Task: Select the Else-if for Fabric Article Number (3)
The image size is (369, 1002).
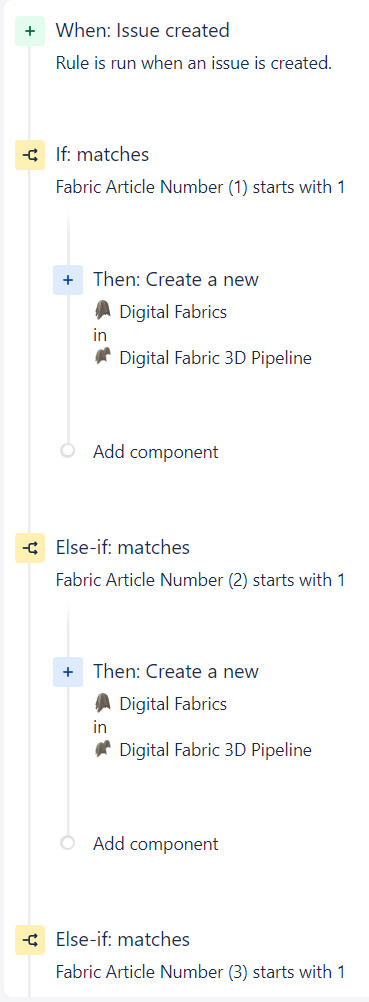Action: tap(123, 939)
